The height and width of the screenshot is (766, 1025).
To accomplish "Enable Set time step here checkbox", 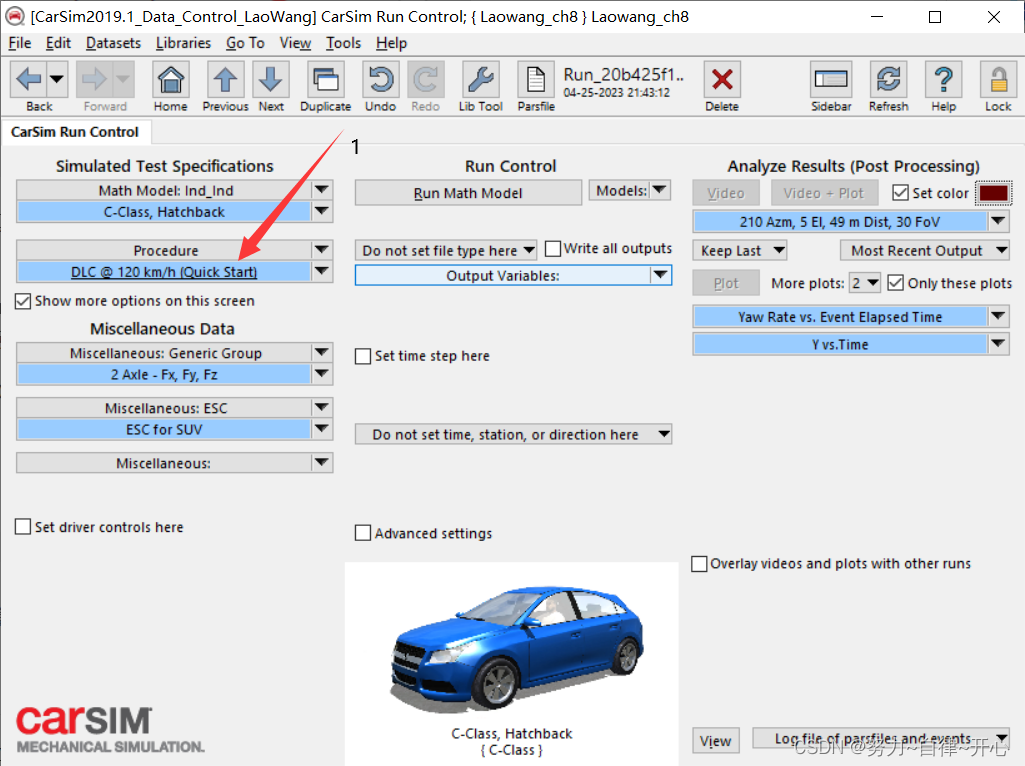I will coord(363,356).
